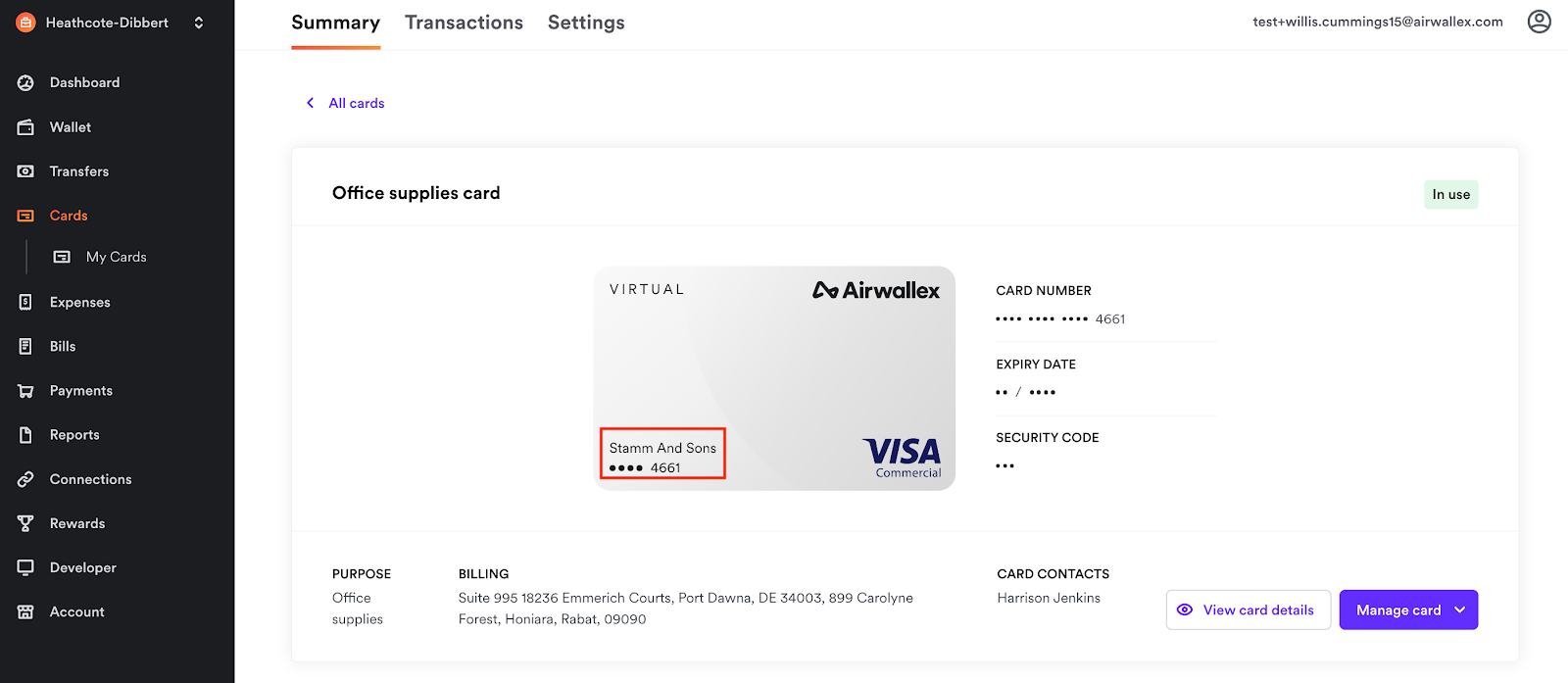Screen dimensions: 1568x683
Task: Click the Developer monitor icon
Action: [x=25, y=567]
